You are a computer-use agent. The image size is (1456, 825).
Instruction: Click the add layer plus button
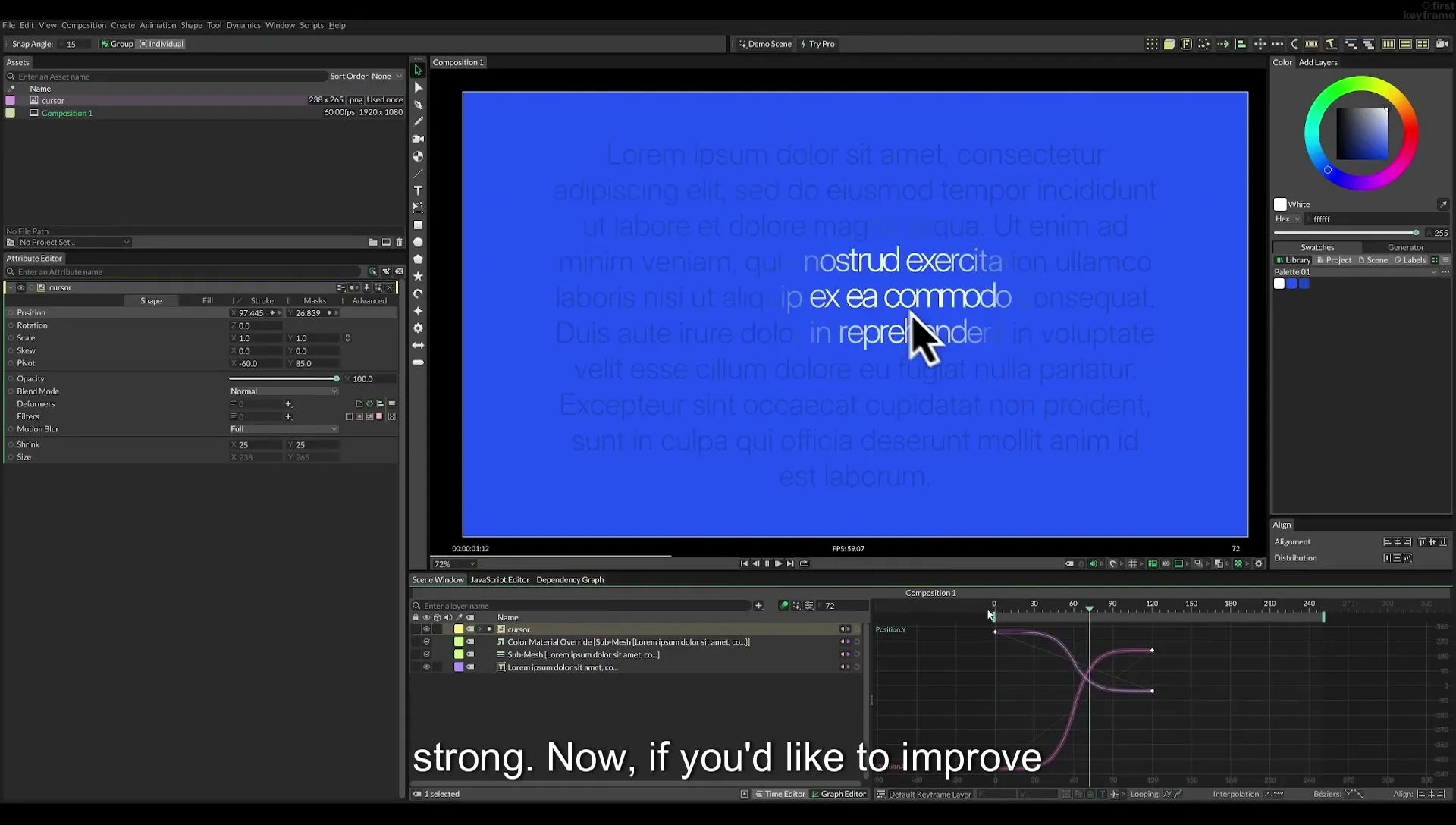758,605
